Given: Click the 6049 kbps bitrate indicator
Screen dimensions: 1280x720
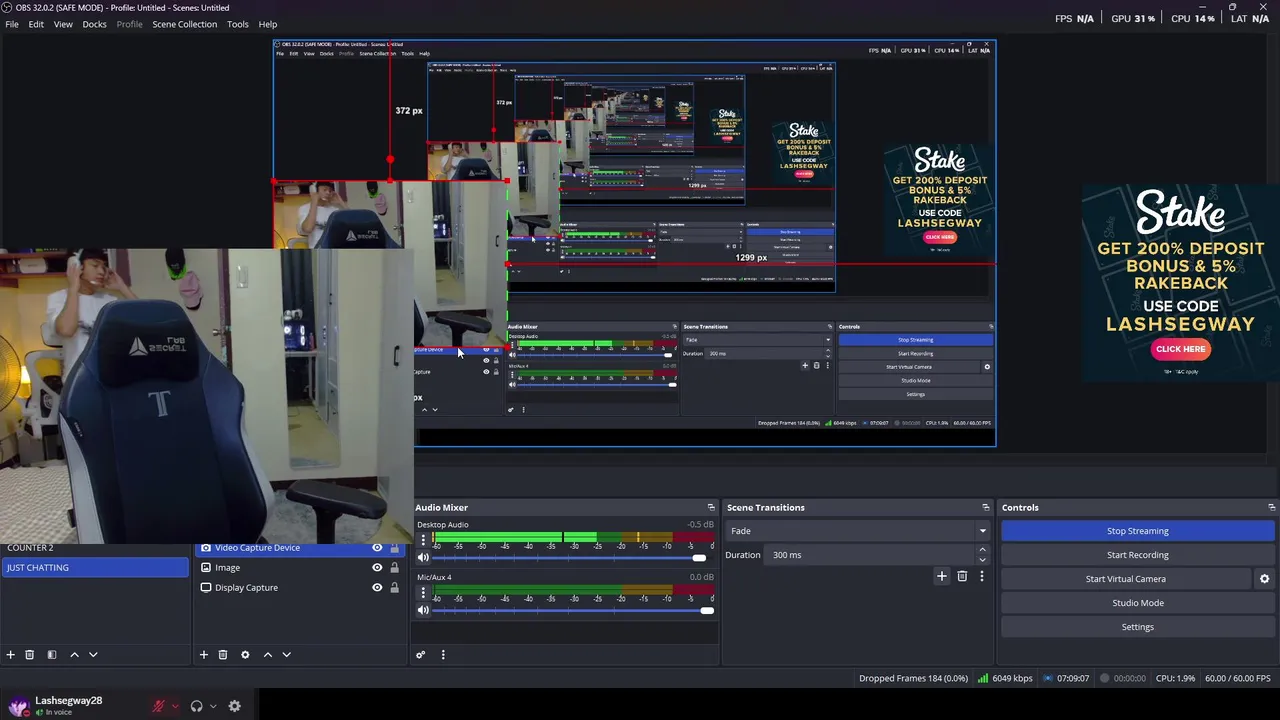Looking at the screenshot, I should click(1005, 678).
